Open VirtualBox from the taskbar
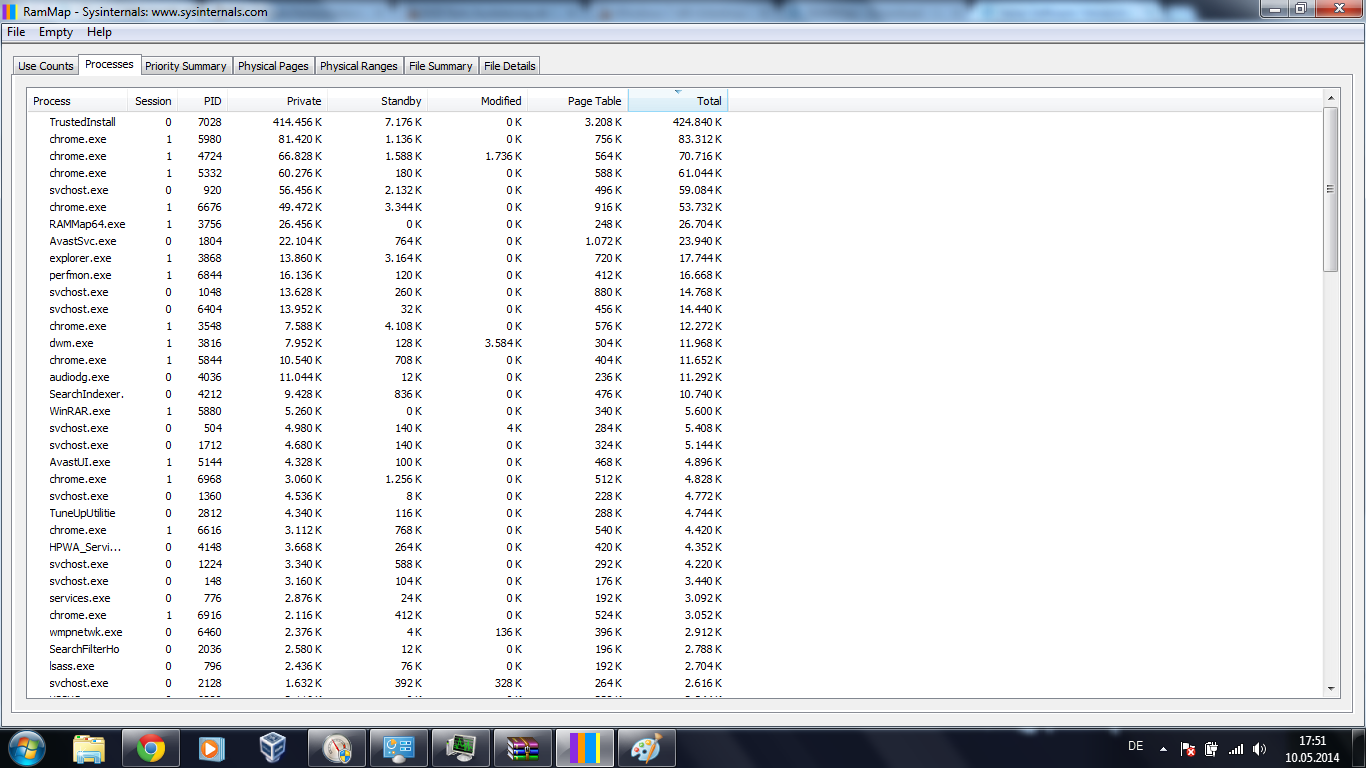This screenshot has height=768, width=1366. (x=273, y=748)
